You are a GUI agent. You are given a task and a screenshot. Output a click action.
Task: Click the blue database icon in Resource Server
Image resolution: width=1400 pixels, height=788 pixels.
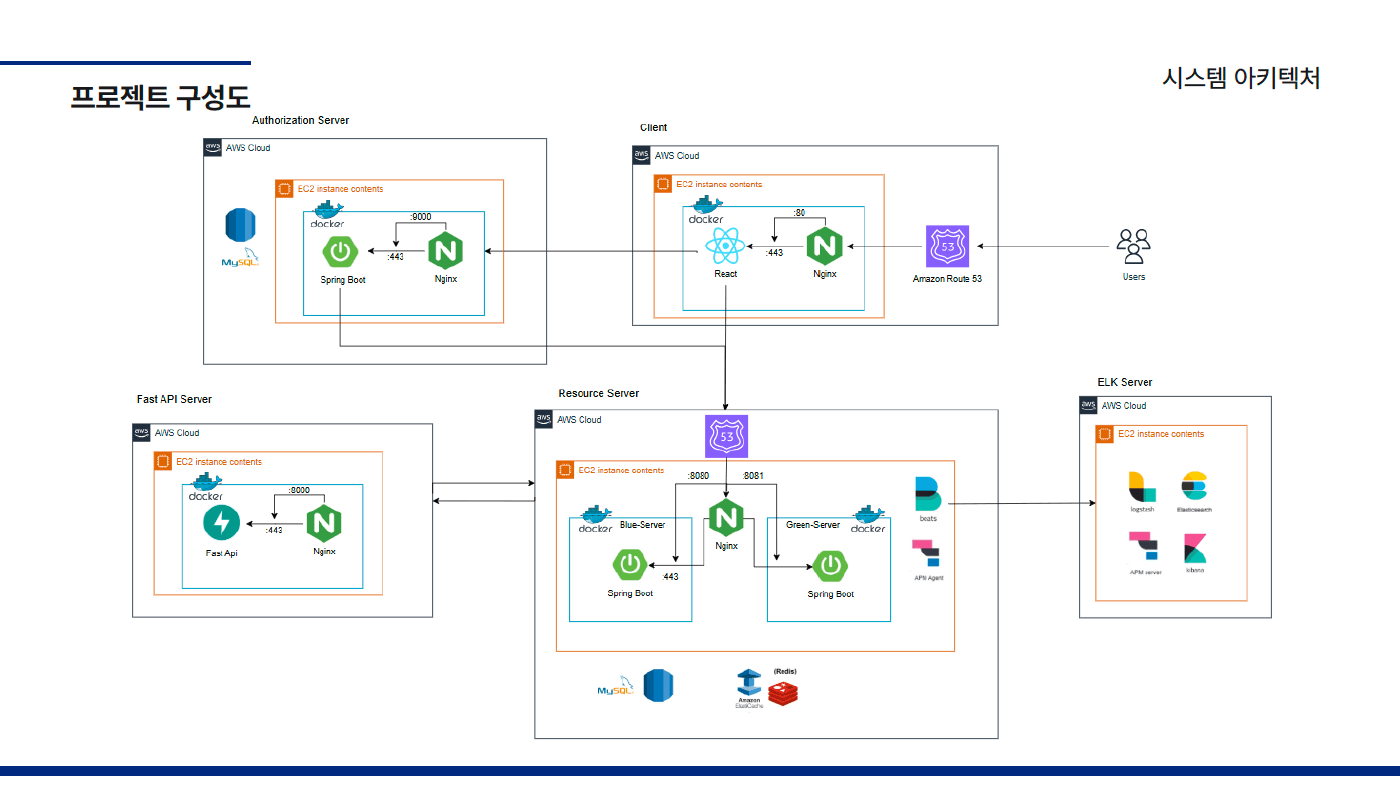[658, 685]
